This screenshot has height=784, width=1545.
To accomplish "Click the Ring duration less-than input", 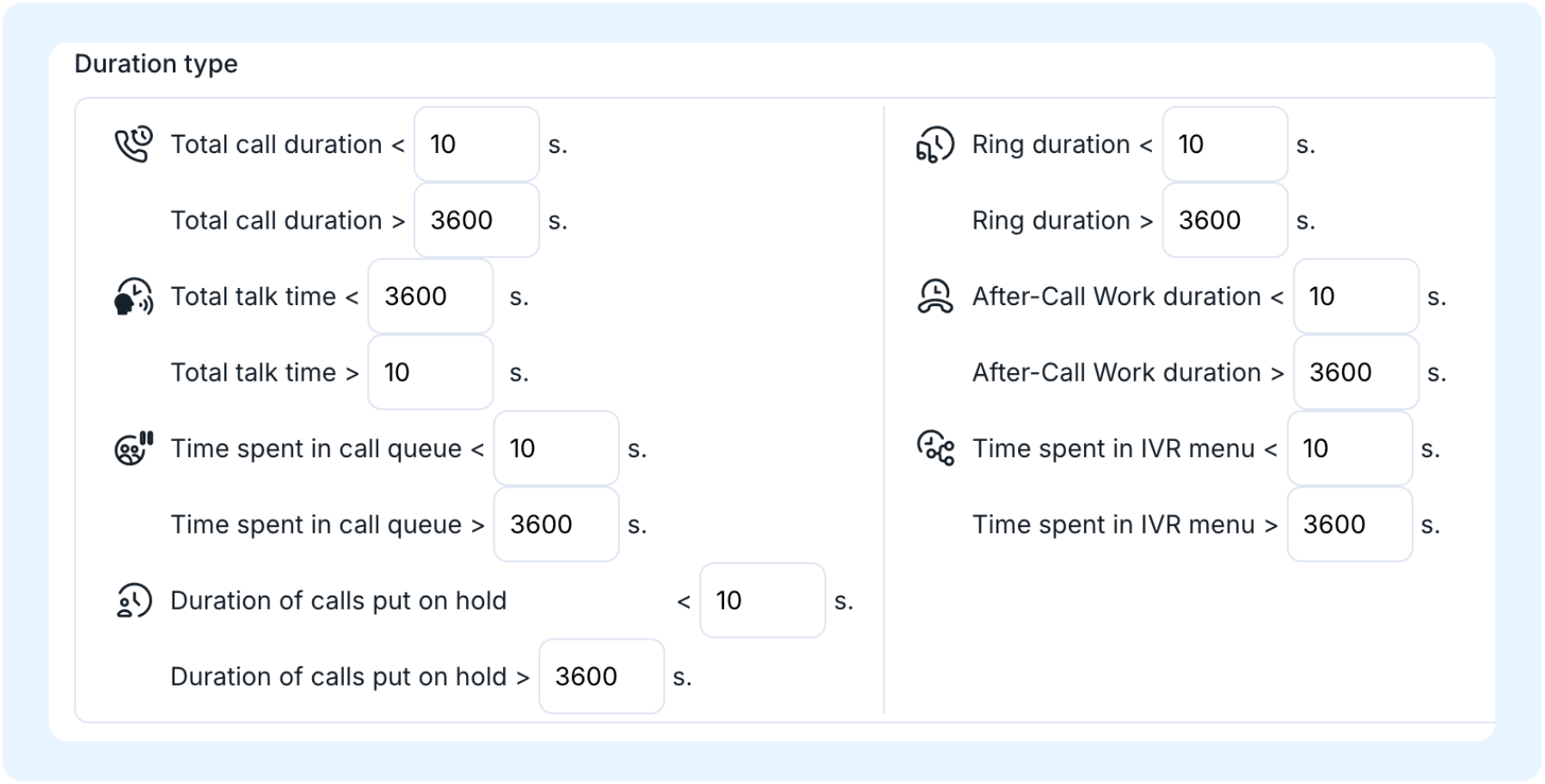I will click(1225, 144).
